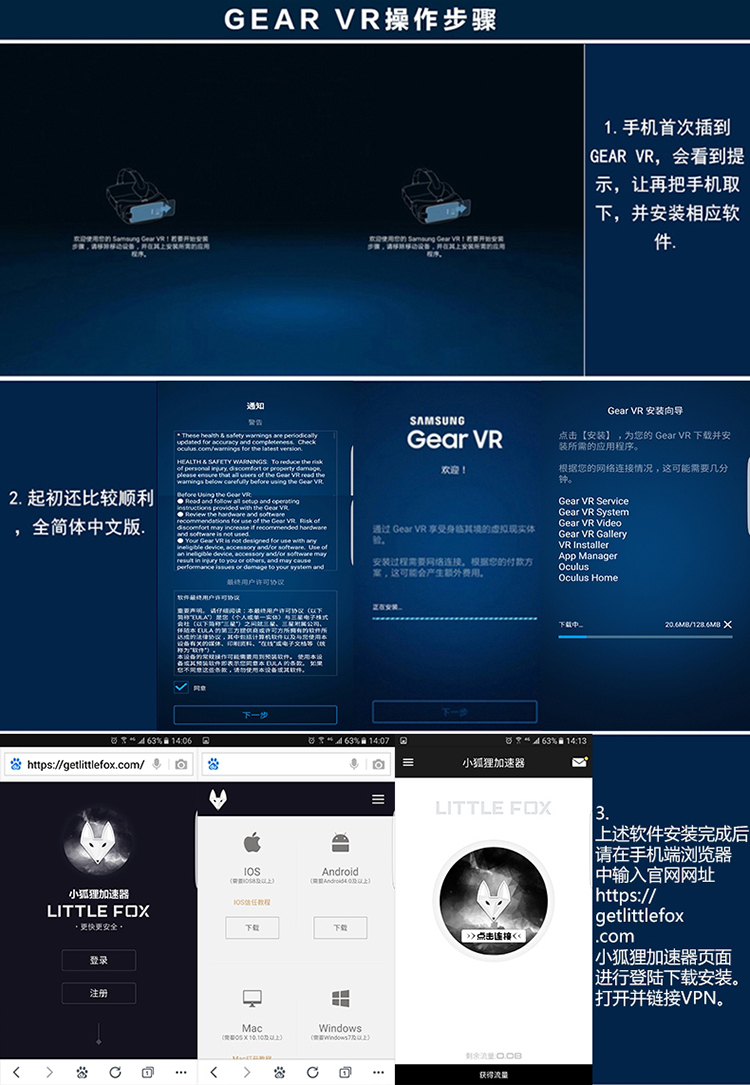The image size is (750, 1085).
Task: Open three-dot menu in login page browser toolbar
Action: [x=181, y=1073]
